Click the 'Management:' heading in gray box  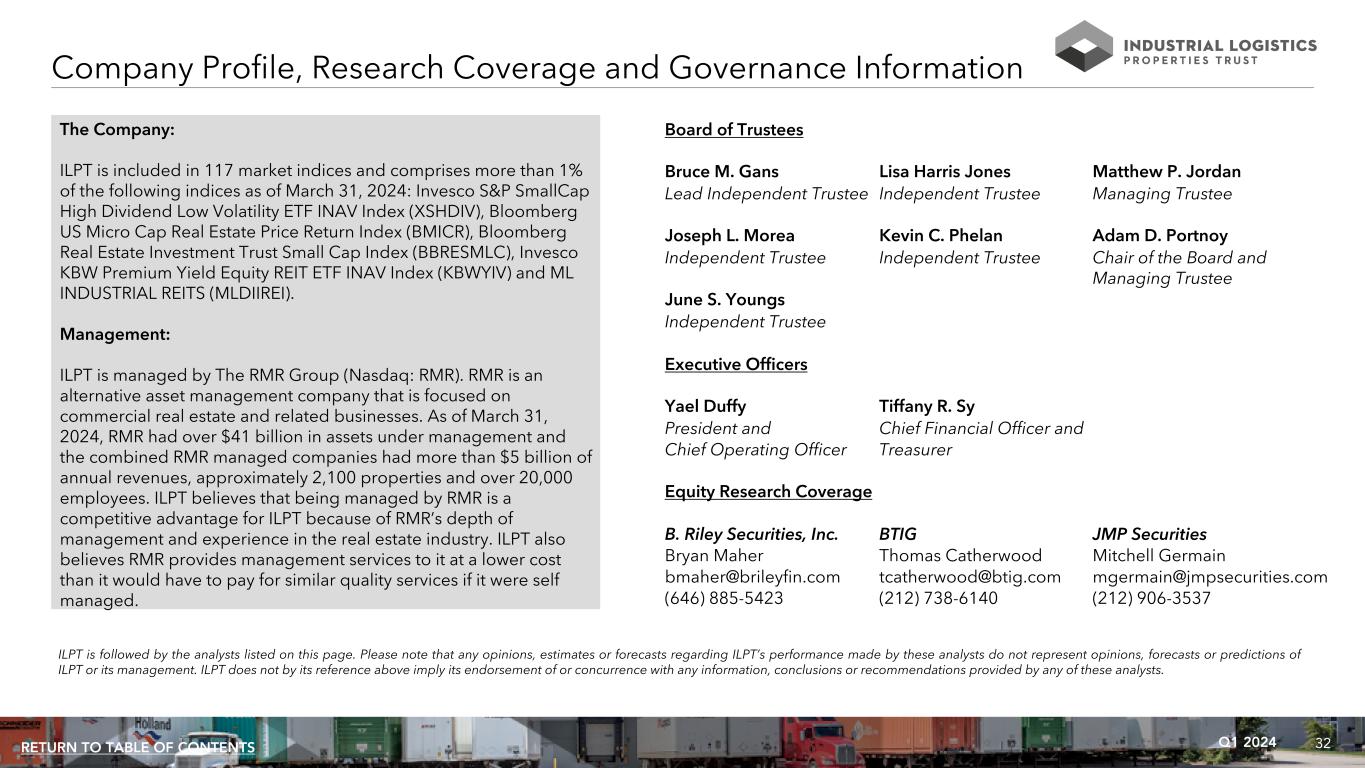pos(115,335)
